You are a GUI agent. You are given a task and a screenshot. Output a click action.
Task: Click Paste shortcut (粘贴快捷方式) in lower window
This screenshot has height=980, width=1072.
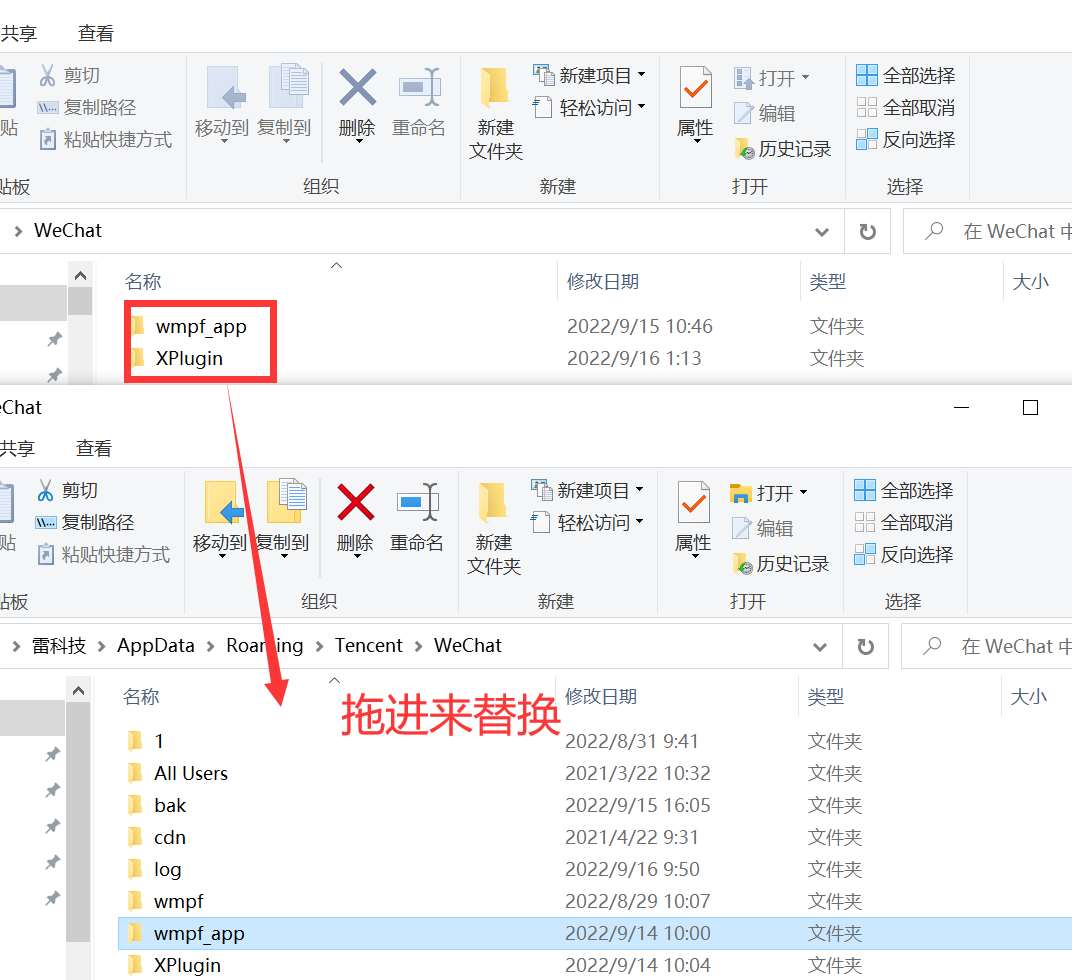click(103, 555)
